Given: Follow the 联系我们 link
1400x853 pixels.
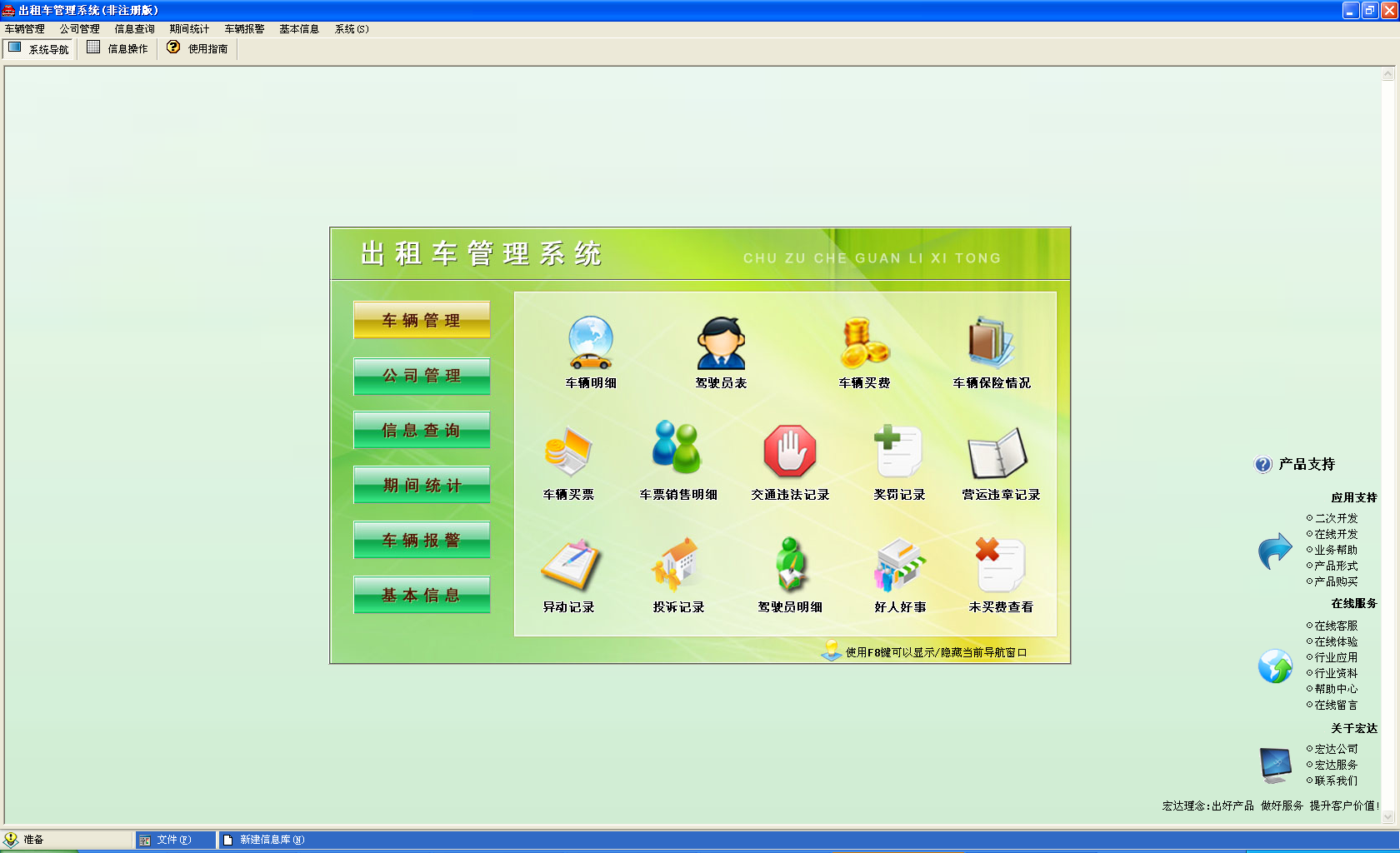Looking at the screenshot, I should 1336,781.
